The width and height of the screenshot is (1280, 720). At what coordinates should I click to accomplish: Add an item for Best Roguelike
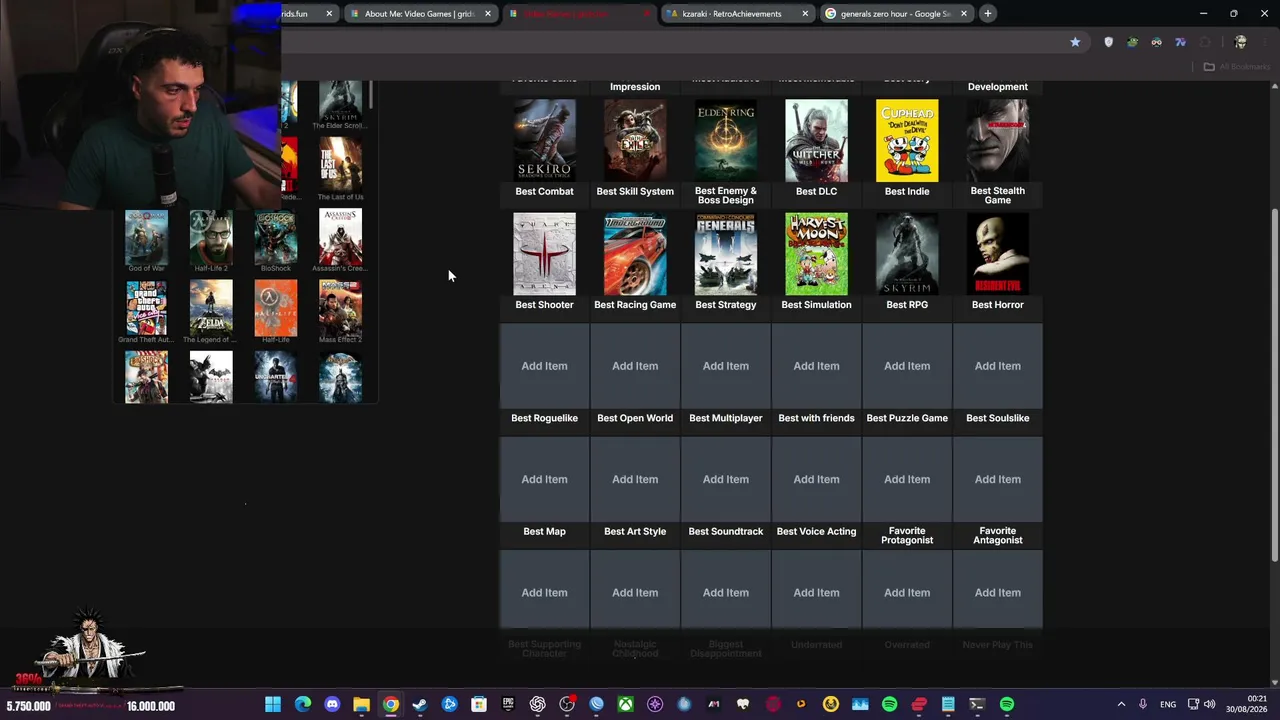coord(544,366)
